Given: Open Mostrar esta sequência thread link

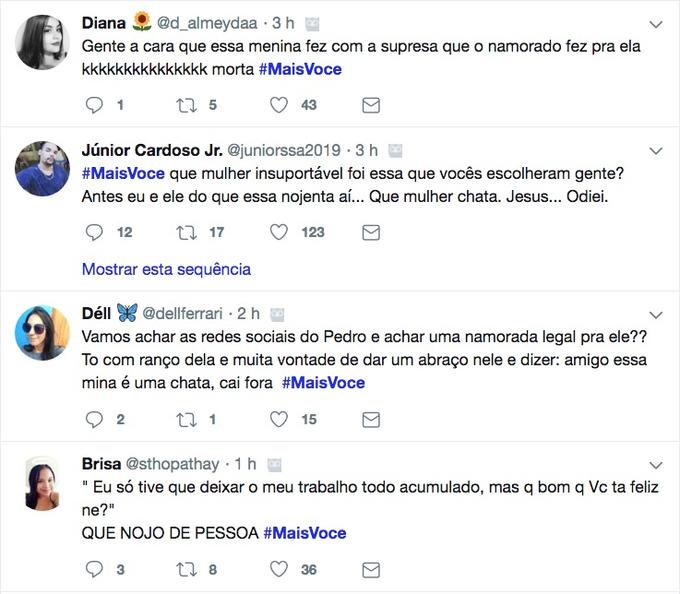Looking at the screenshot, I should pyautogui.click(x=166, y=269).
